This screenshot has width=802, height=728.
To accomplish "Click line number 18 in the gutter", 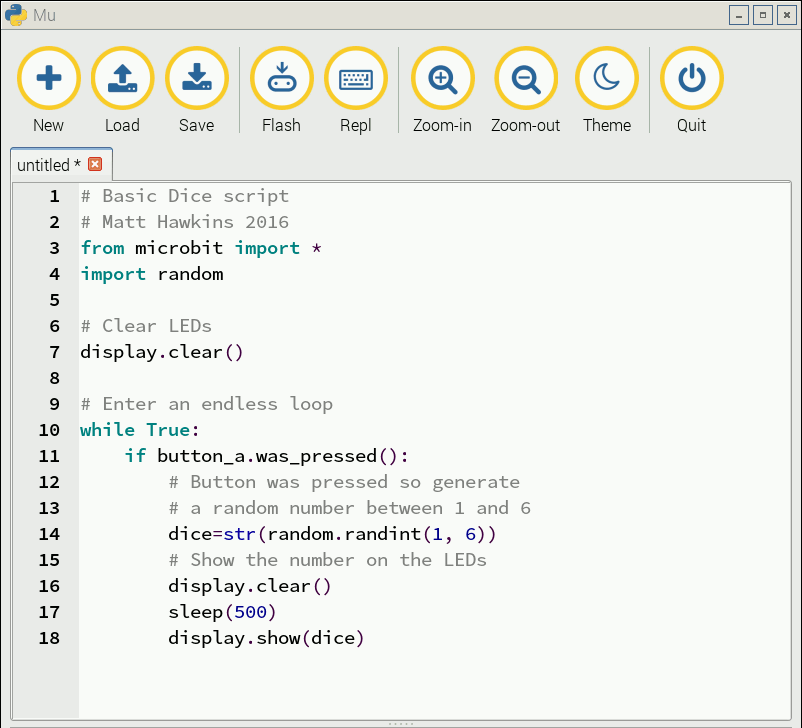I will coord(49,638).
